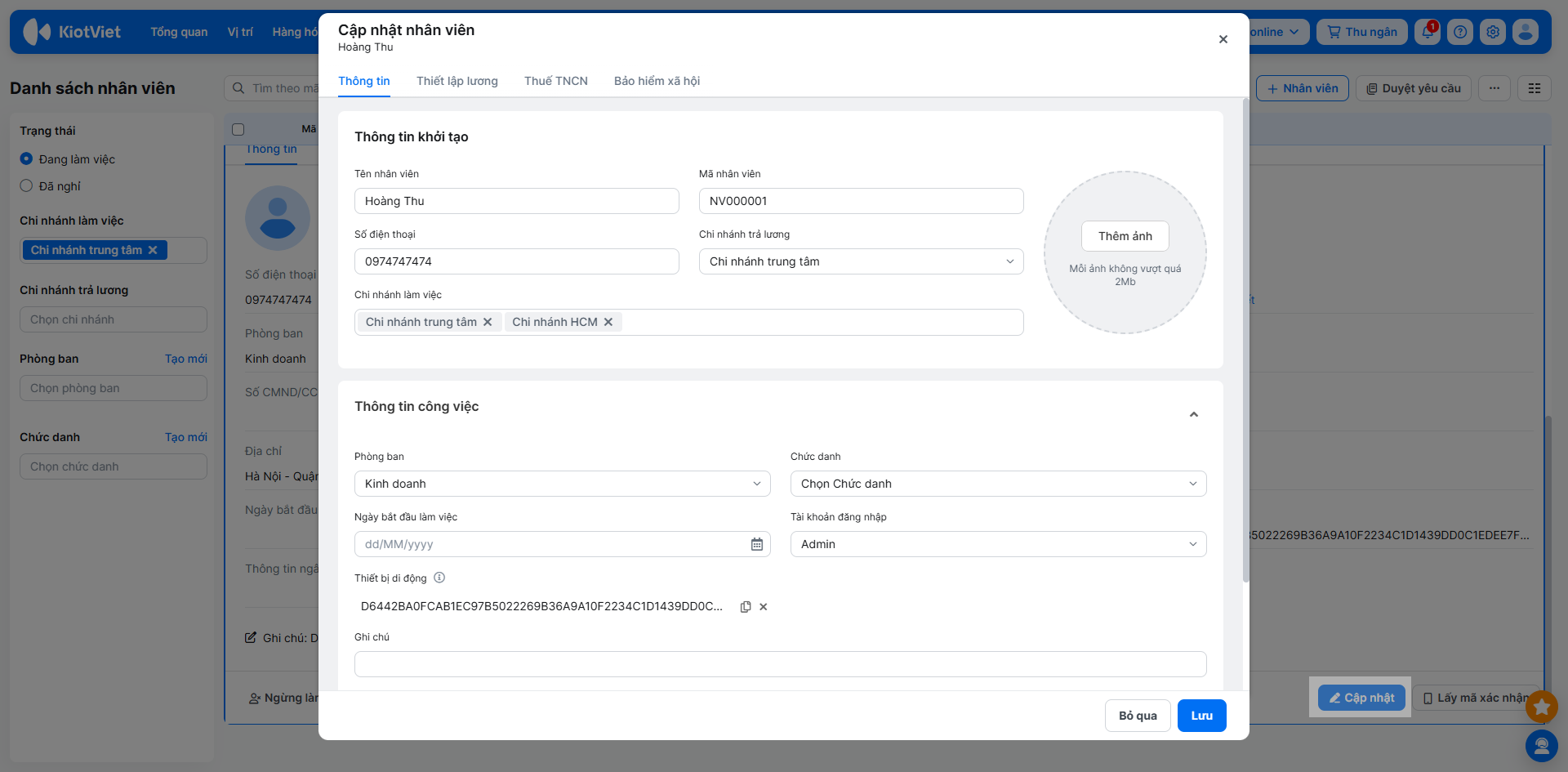Viewport: 1568px width, 772px height.
Task: Open the calendar date picker icon
Action: point(757,544)
